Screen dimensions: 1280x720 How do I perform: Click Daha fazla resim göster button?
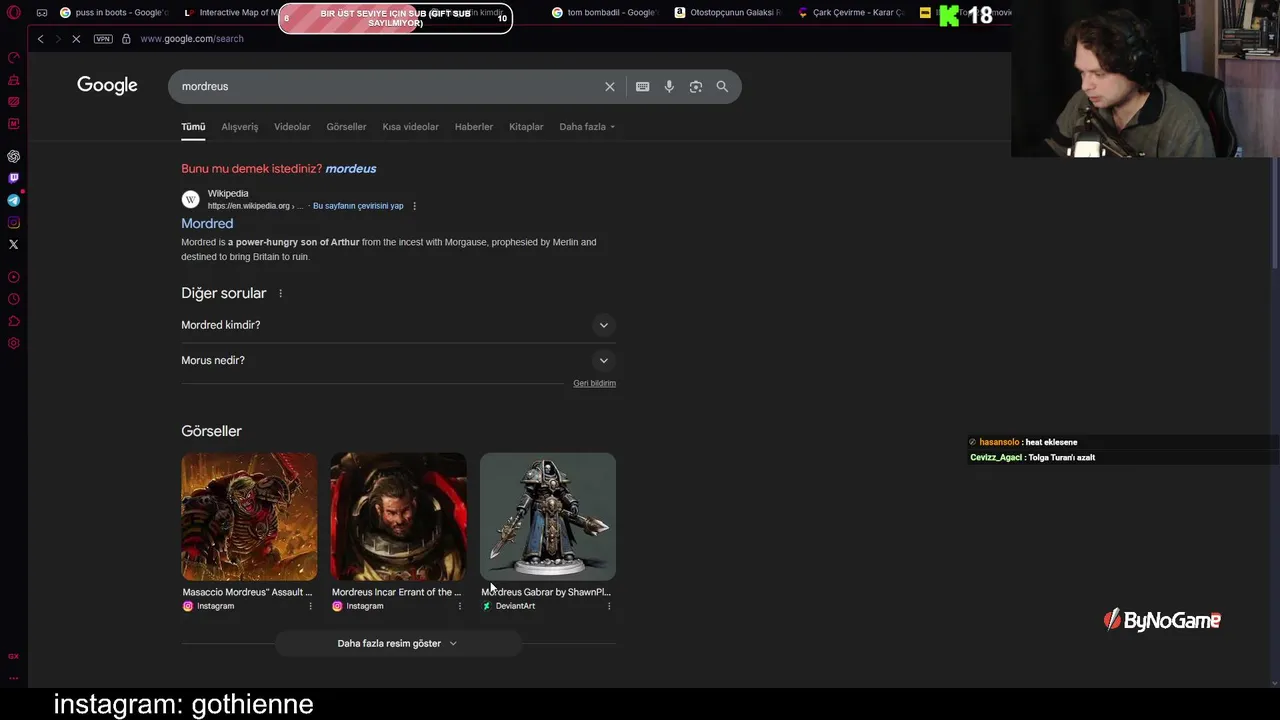[x=398, y=644]
